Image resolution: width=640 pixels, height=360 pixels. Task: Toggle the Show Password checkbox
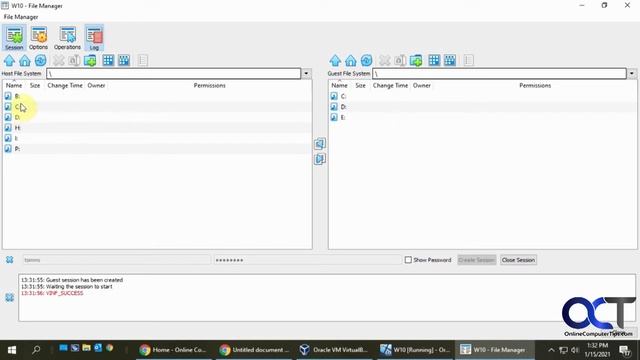pos(408,260)
